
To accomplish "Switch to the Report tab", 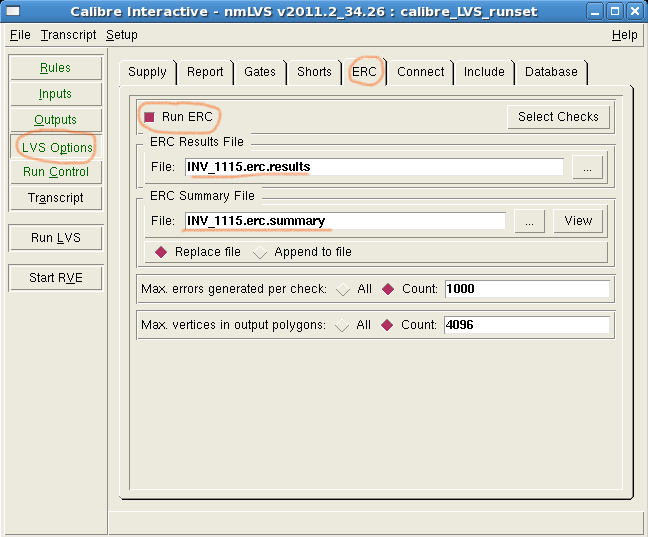I will point(205,72).
